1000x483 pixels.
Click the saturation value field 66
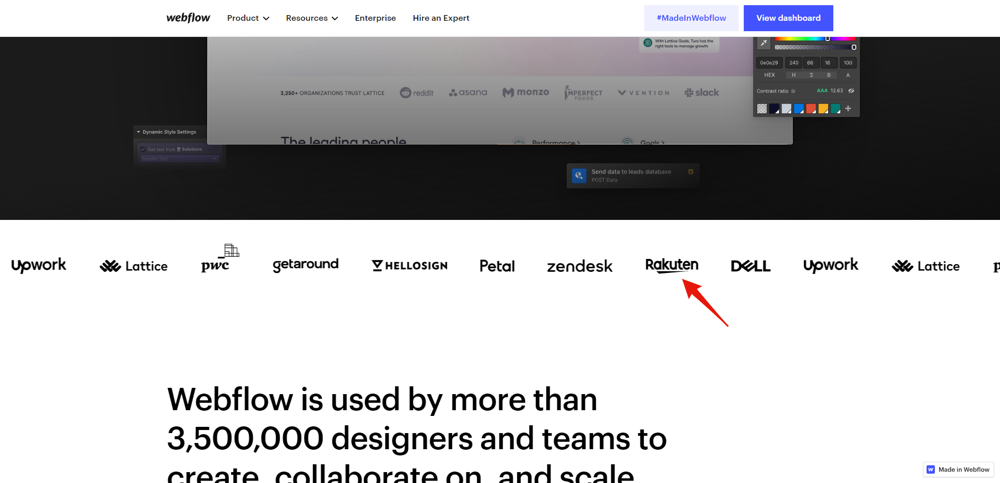[x=812, y=63]
